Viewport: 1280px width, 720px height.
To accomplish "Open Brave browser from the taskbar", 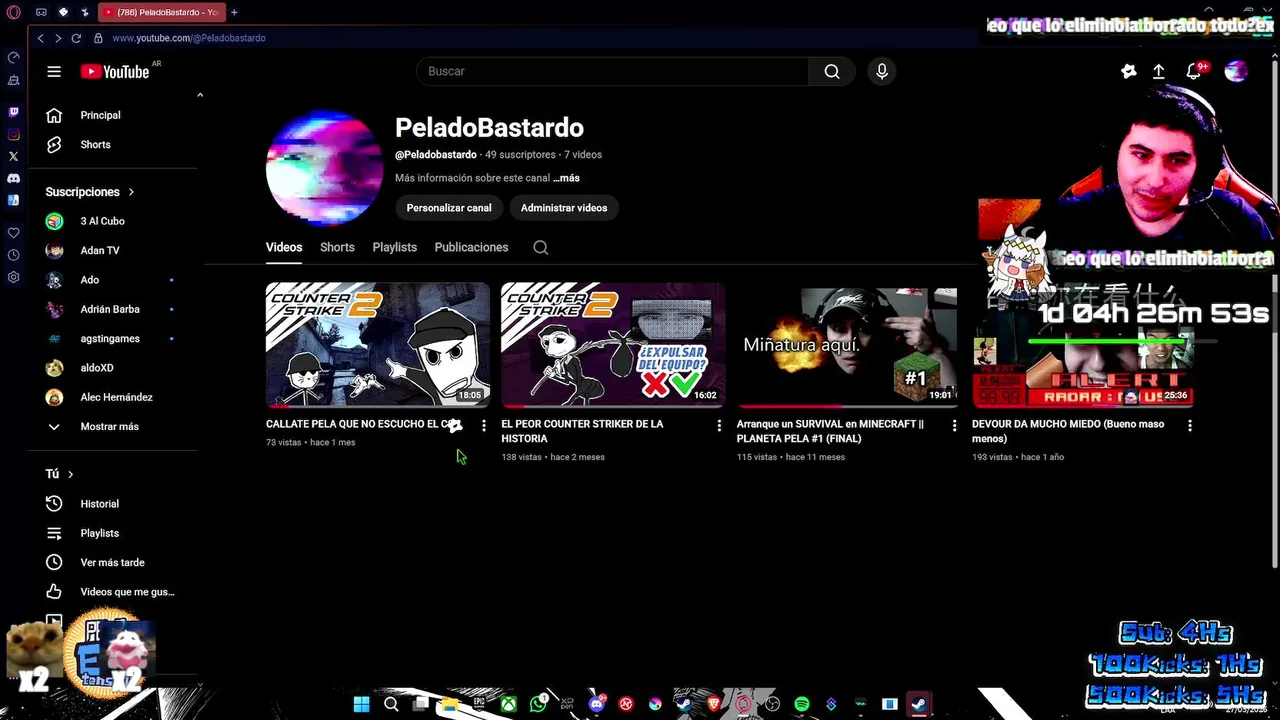I will click(714, 704).
